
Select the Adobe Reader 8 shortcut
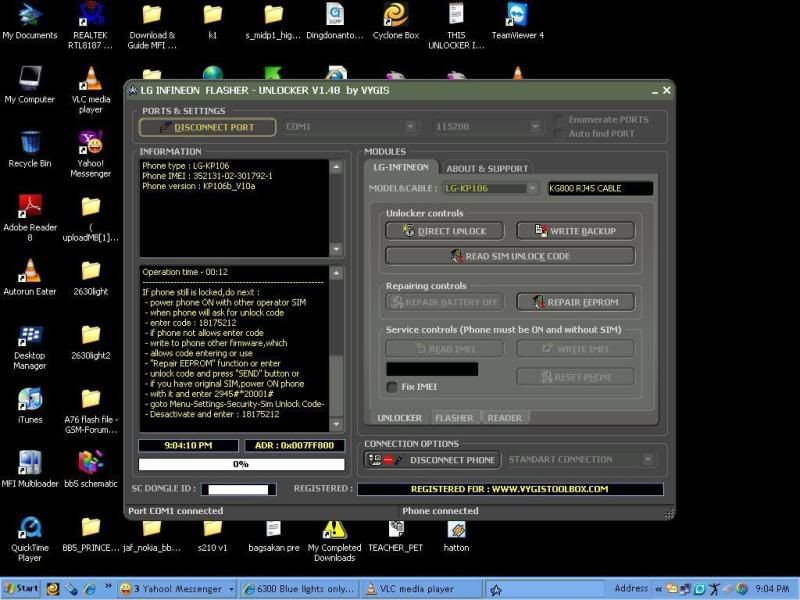point(30,218)
